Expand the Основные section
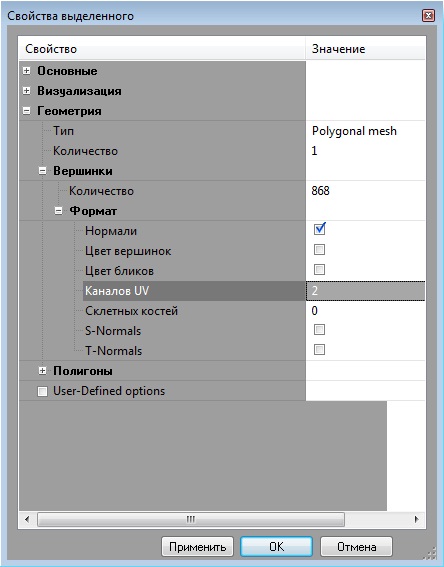444x567 pixels. [x=26, y=71]
